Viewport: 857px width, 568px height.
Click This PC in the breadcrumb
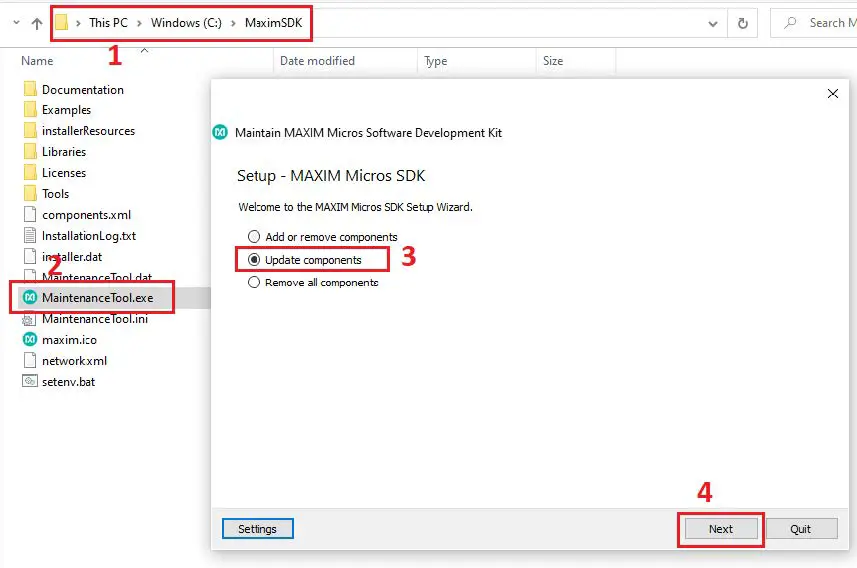tap(108, 23)
